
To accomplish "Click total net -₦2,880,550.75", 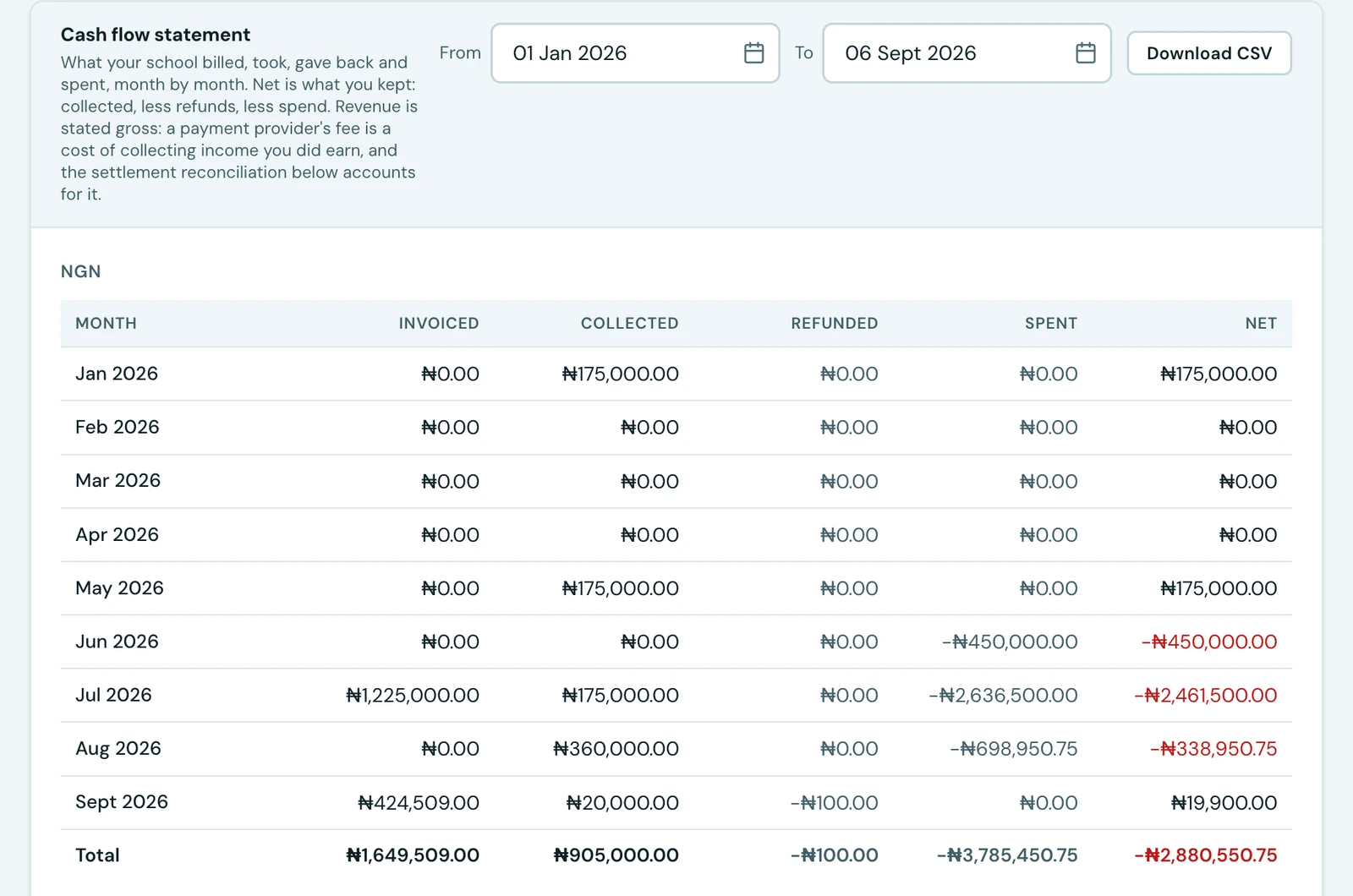I will (x=1206, y=855).
